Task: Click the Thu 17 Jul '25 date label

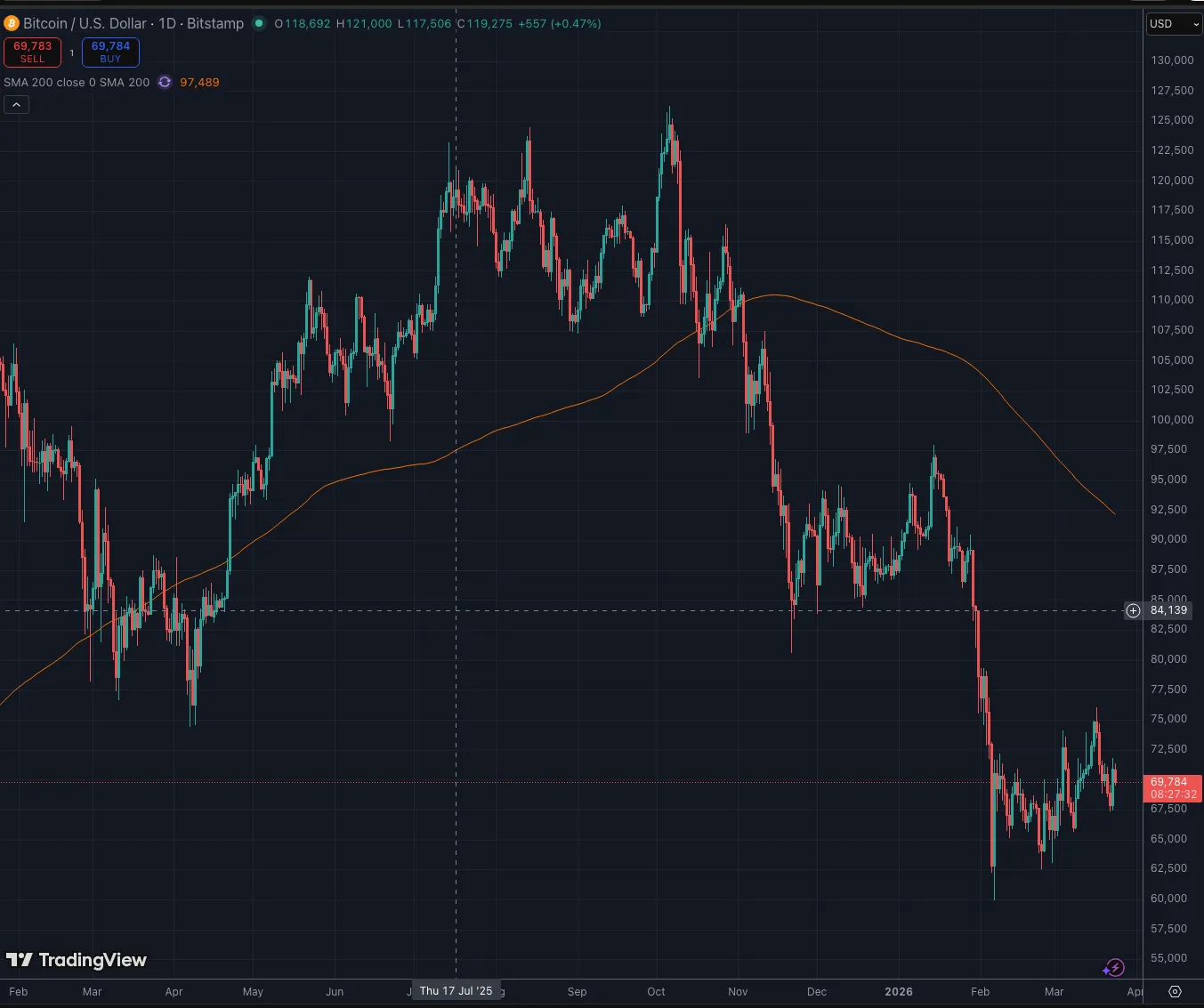Action: tap(456, 991)
